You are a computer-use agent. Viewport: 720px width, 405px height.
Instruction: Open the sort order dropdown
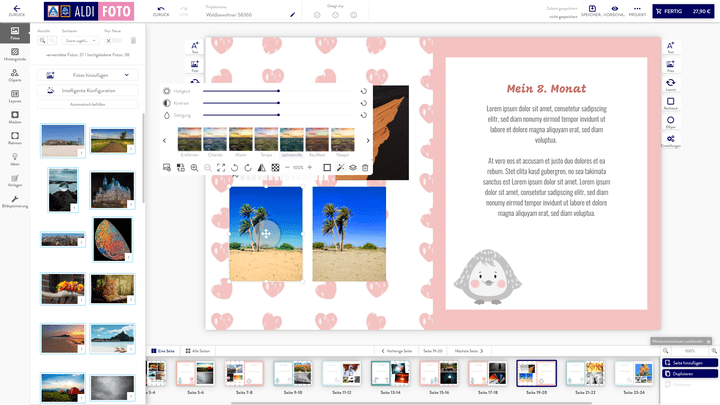click(x=79, y=40)
